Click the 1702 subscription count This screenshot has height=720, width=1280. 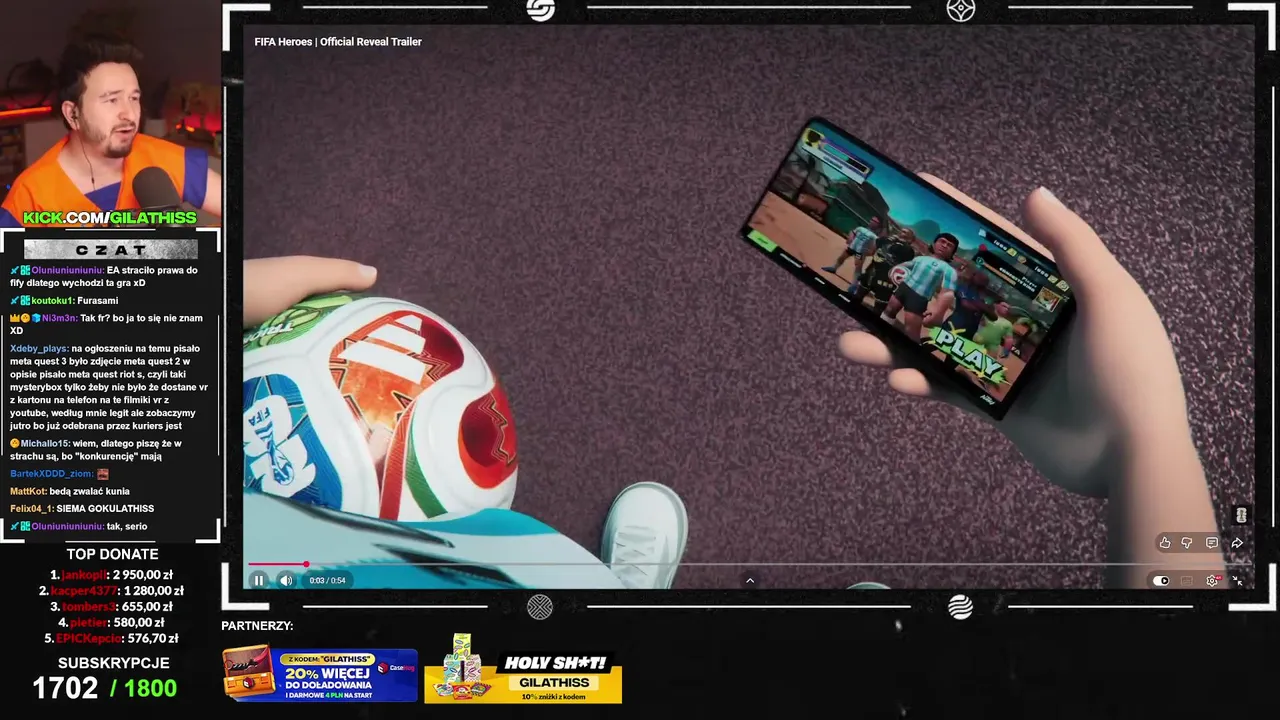(65, 688)
